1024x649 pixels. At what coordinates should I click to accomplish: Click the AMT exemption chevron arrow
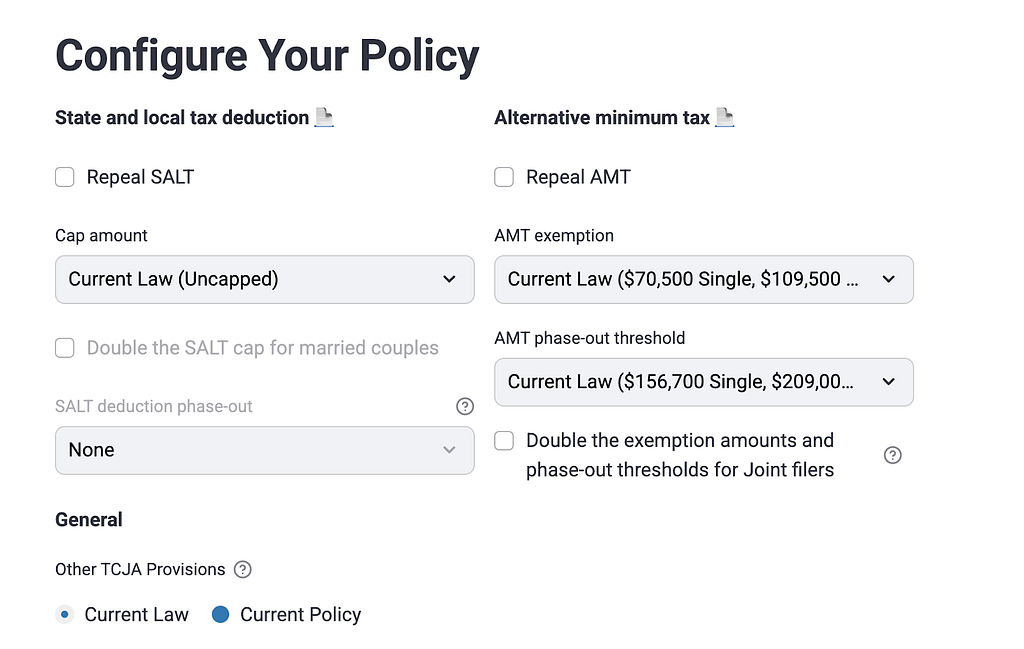[x=889, y=279]
